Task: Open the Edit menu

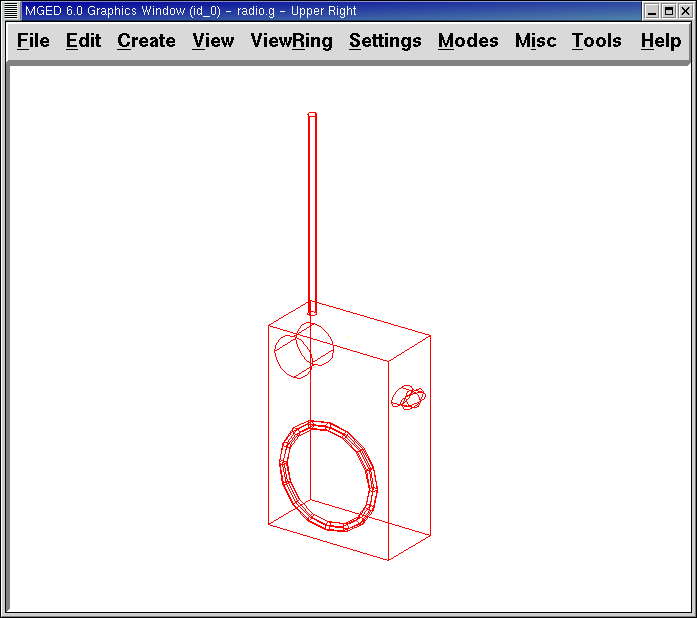Action: pyautogui.click(x=83, y=41)
